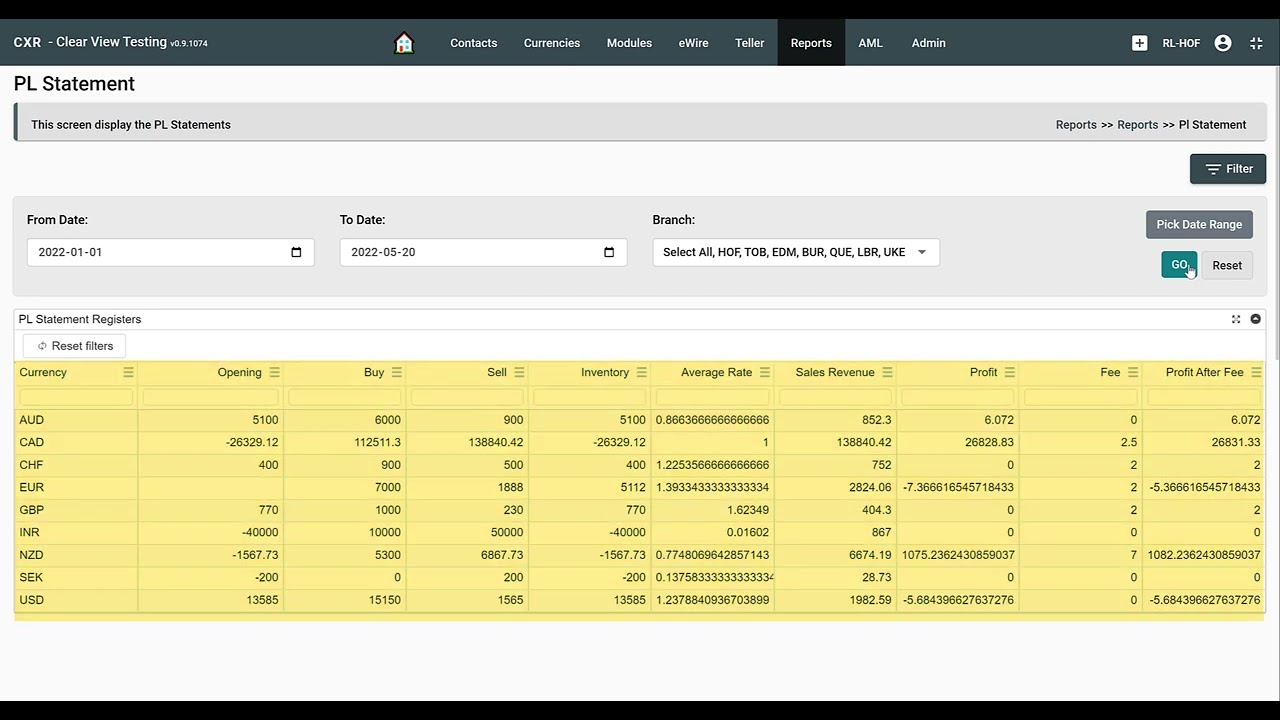The height and width of the screenshot is (720, 1280).
Task: Click the RL-HOF branch label
Action: point(1181,43)
